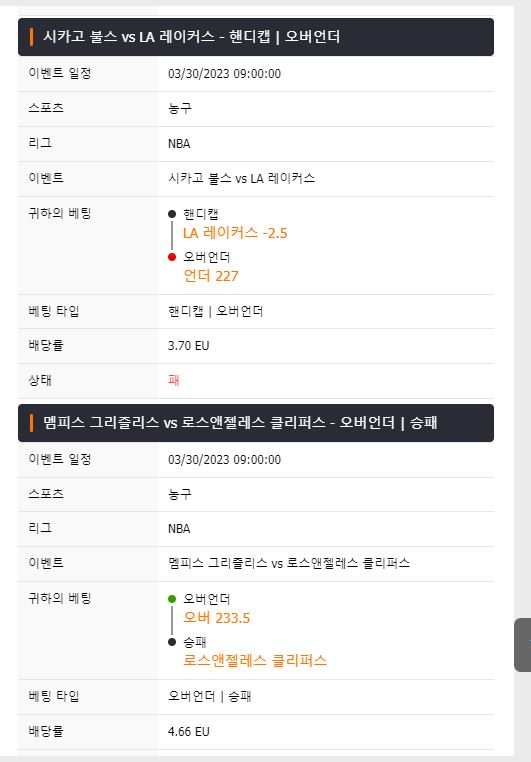This screenshot has height=762, width=531.
Task: Click 4.66 EU odds value
Action: [x=188, y=731]
